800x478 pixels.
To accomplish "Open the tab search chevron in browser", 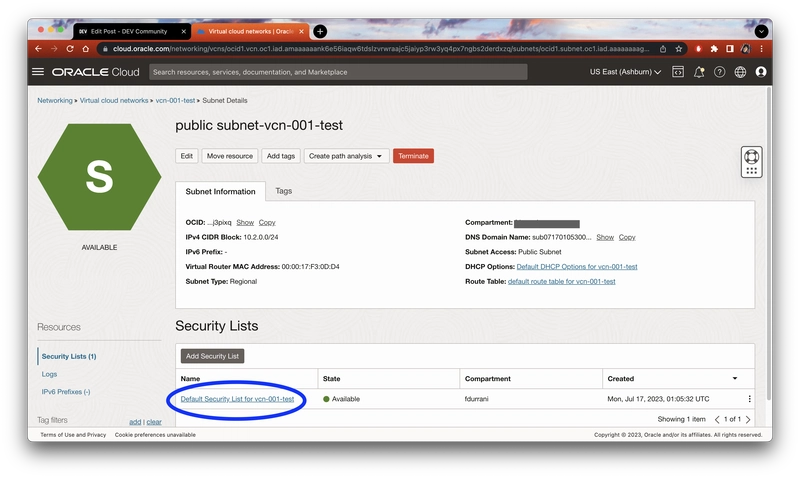I will [761, 32].
